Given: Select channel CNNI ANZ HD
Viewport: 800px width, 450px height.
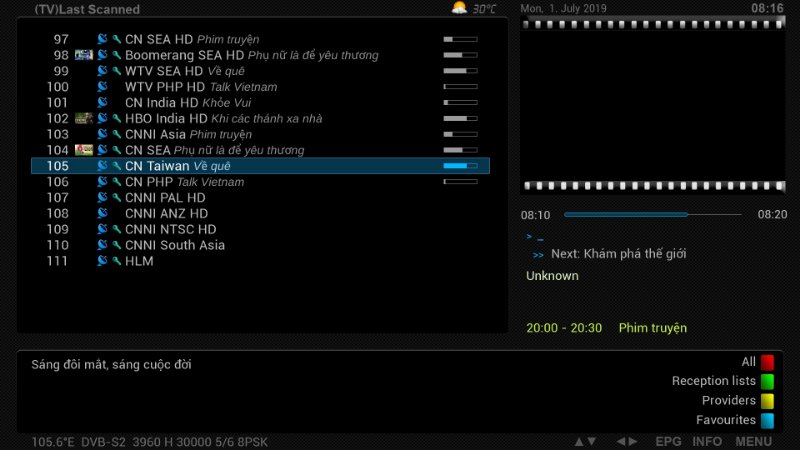Looking at the screenshot, I should click(260, 213).
